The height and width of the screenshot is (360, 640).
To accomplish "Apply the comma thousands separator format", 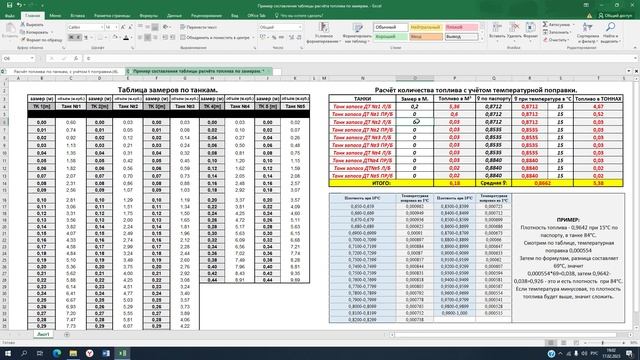I will (281, 38).
